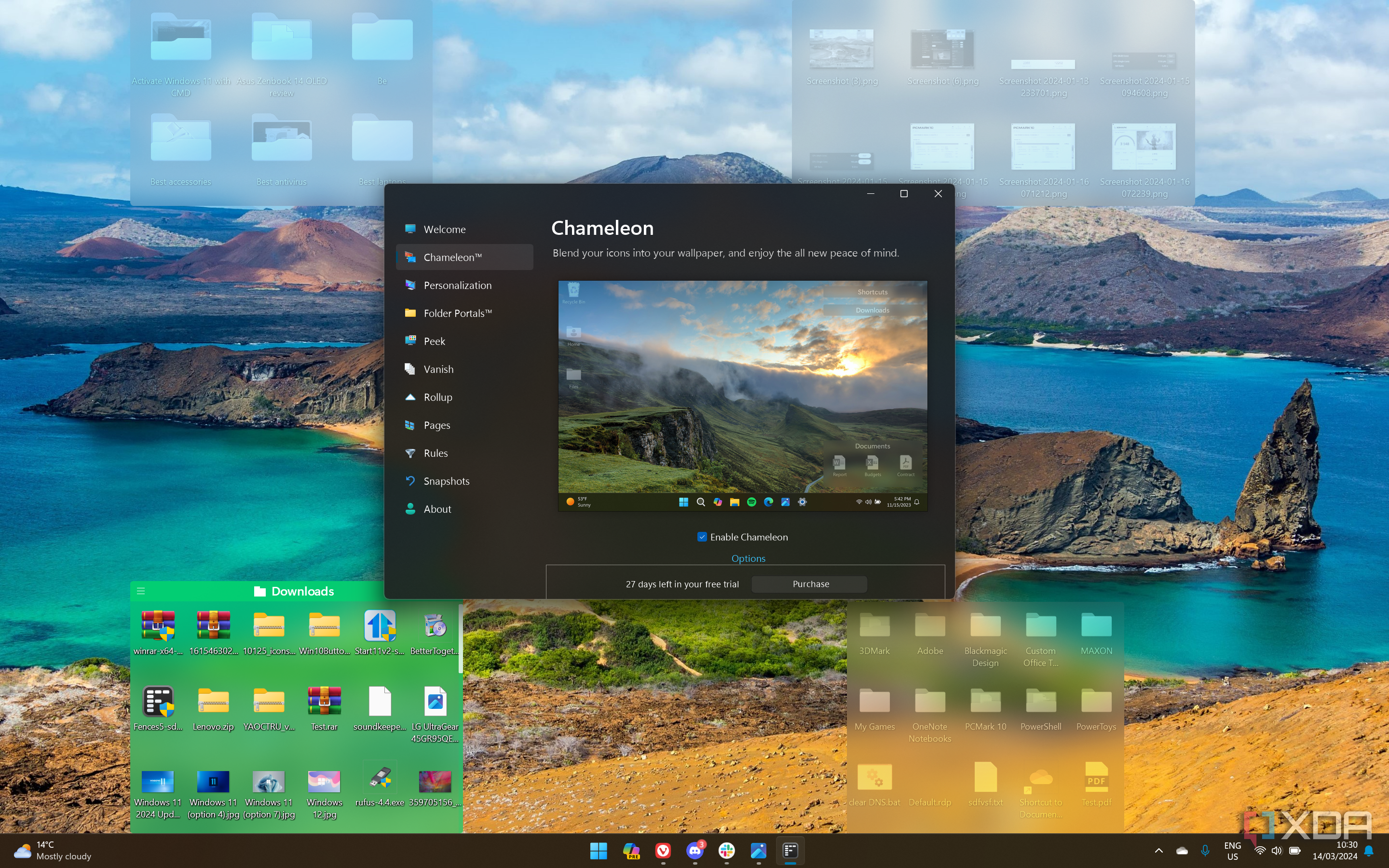Select Best accessories folder
The height and width of the screenshot is (868, 1389).
click(x=181, y=149)
